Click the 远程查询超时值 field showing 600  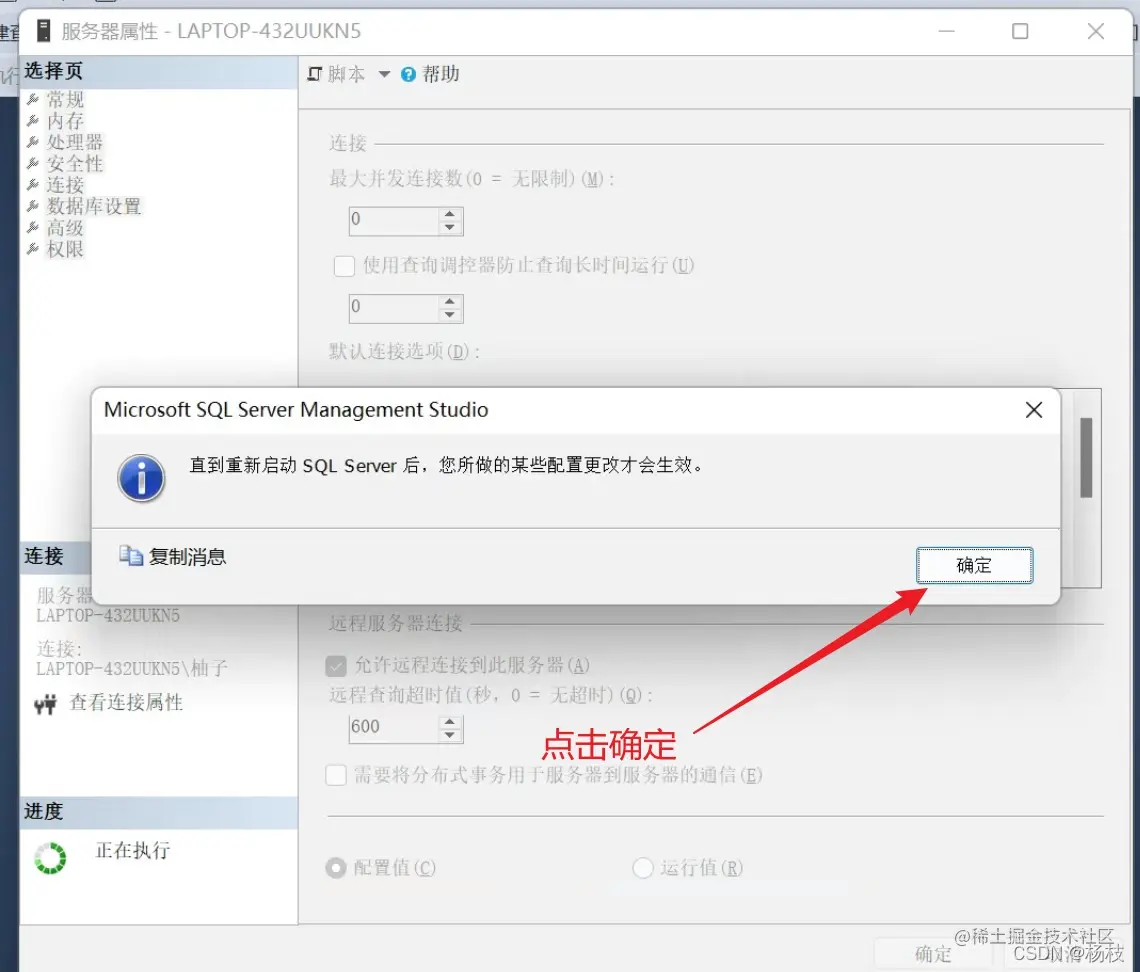tap(393, 728)
